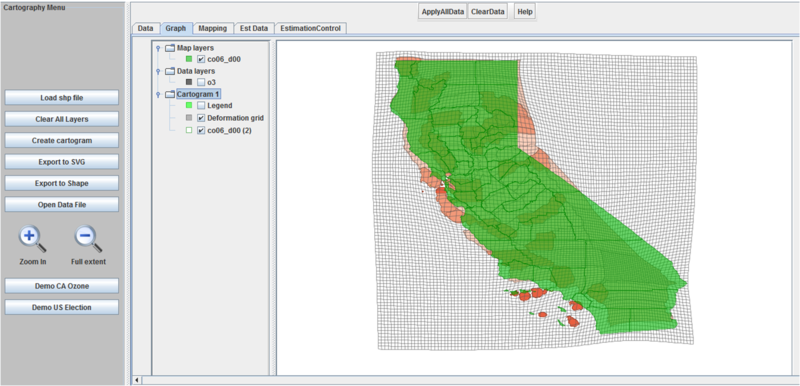Run the Demo CA Ozone button

pos(62,286)
